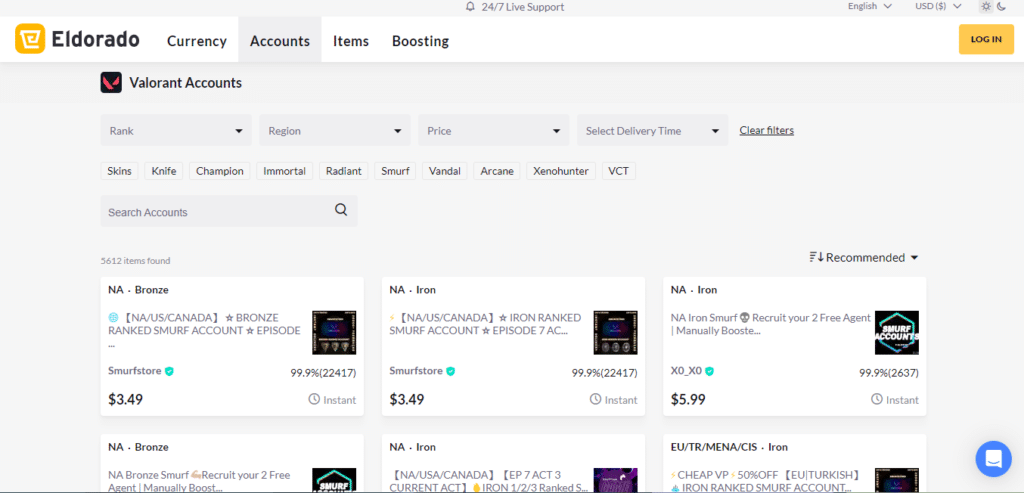
Task: Open the USD ($) currency dropdown
Action: [938, 7]
